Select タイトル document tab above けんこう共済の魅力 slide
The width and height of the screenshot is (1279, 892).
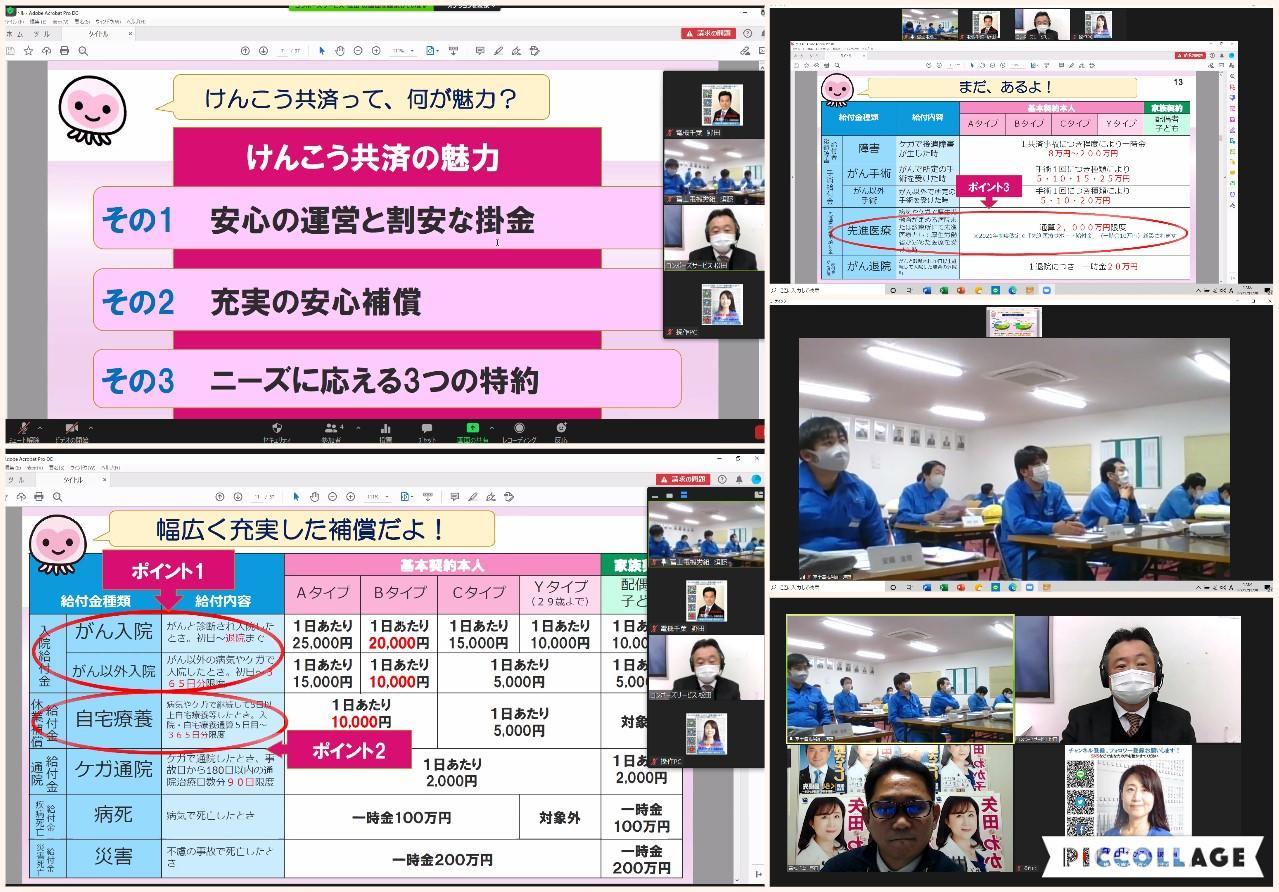click(x=98, y=34)
